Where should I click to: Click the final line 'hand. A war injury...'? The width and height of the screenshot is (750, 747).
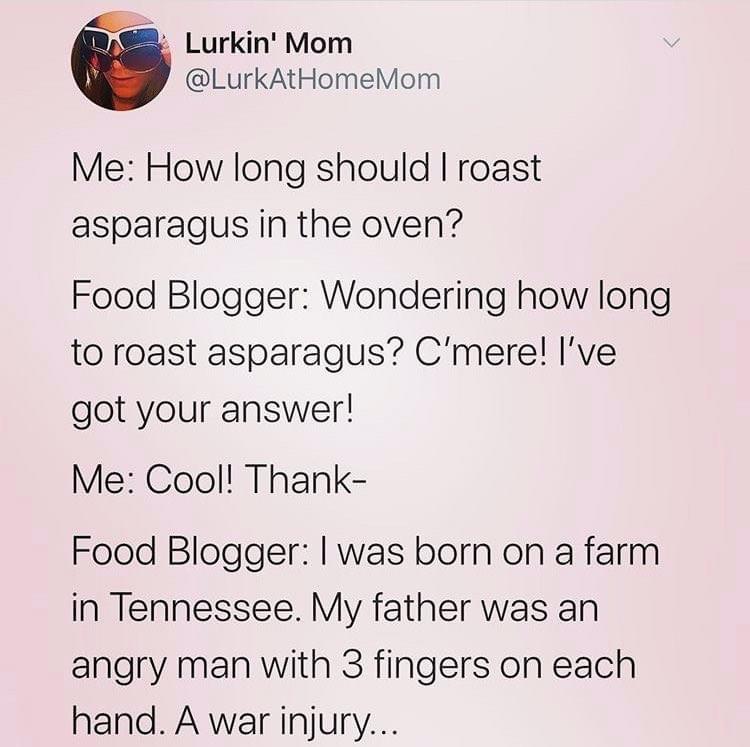pos(234,722)
